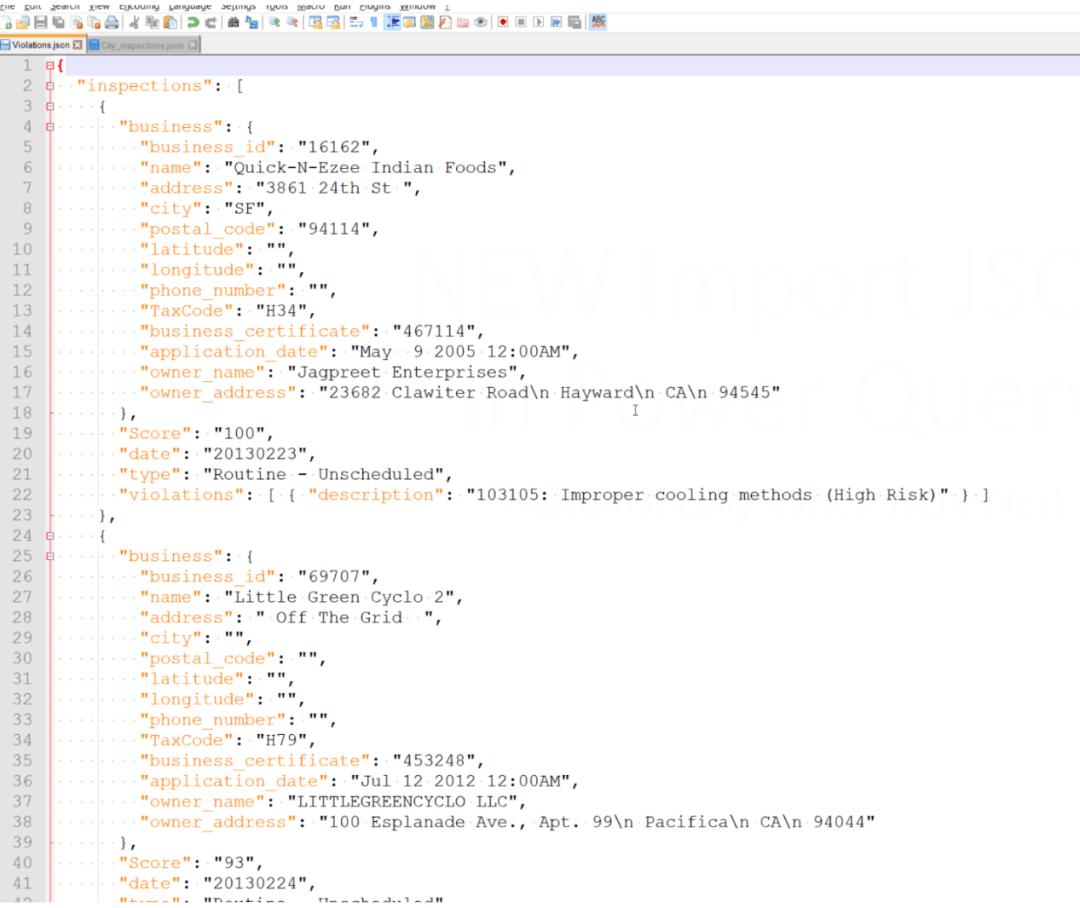
Task: Click the Cut scissors icon
Action: point(134,22)
